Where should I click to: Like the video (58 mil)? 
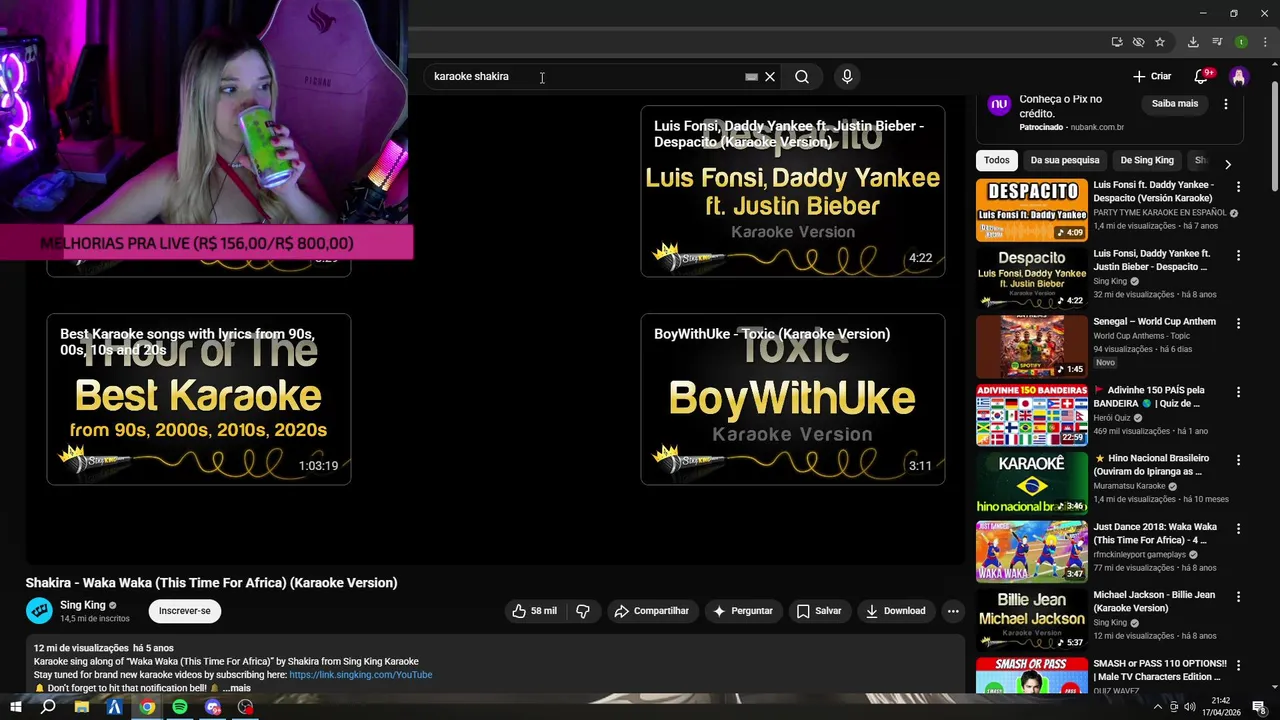click(534, 611)
